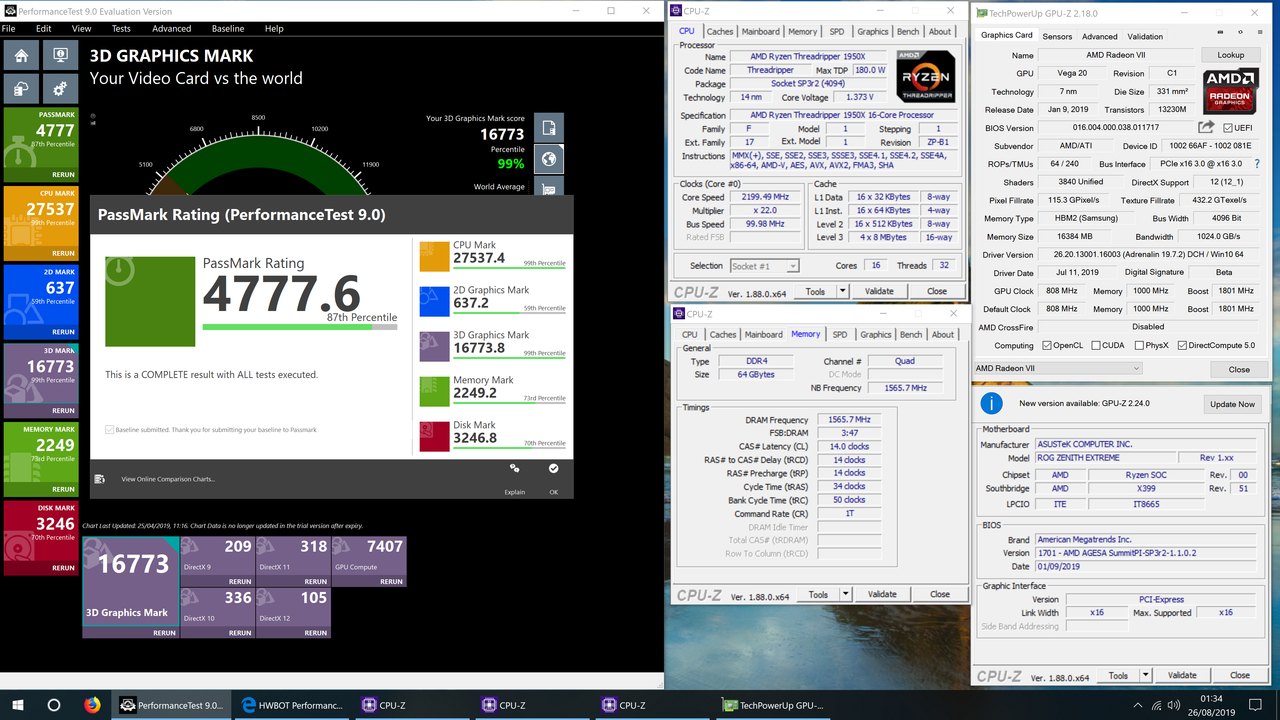Open the Caches tab in the top CPU-Z window
Screen dimensions: 1280x720
point(720,32)
